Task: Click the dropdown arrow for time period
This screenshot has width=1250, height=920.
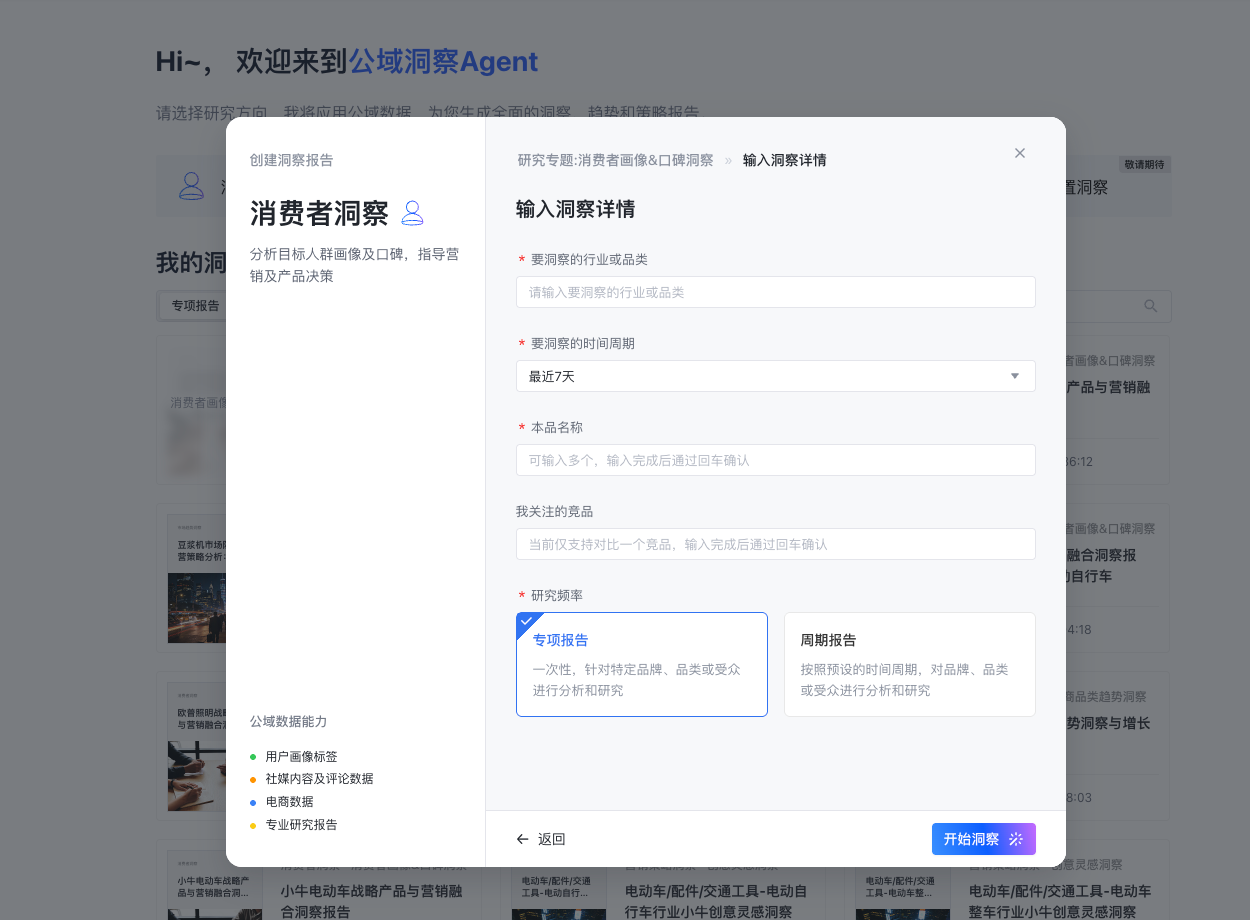Action: pyautogui.click(x=1015, y=376)
